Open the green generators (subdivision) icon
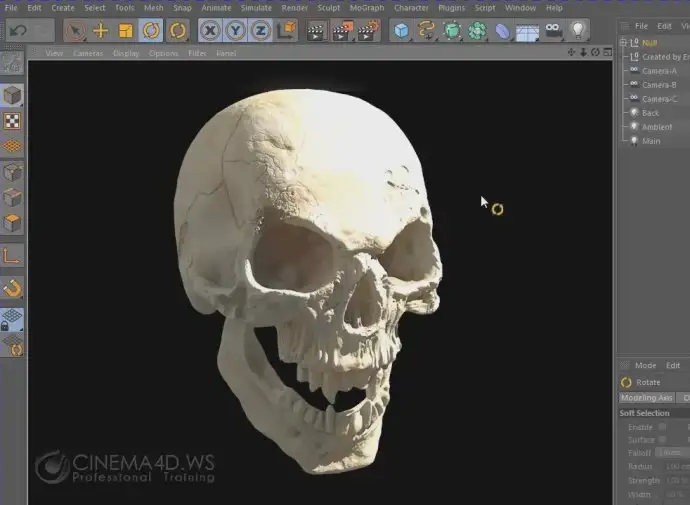The width and height of the screenshot is (690, 505). click(x=452, y=31)
